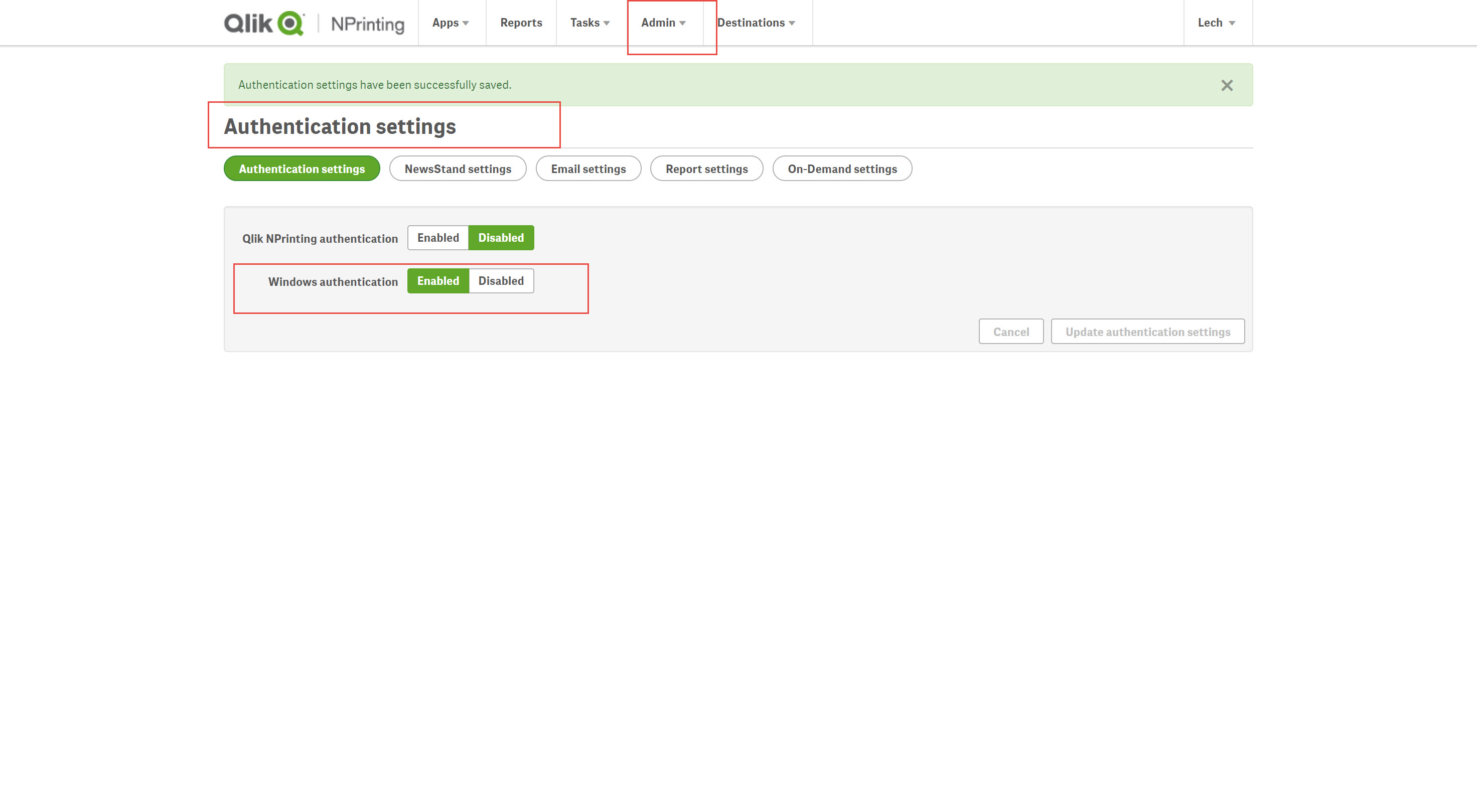Set Windows authentication to Enabled
The height and width of the screenshot is (812, 1477).
(438, 281)
